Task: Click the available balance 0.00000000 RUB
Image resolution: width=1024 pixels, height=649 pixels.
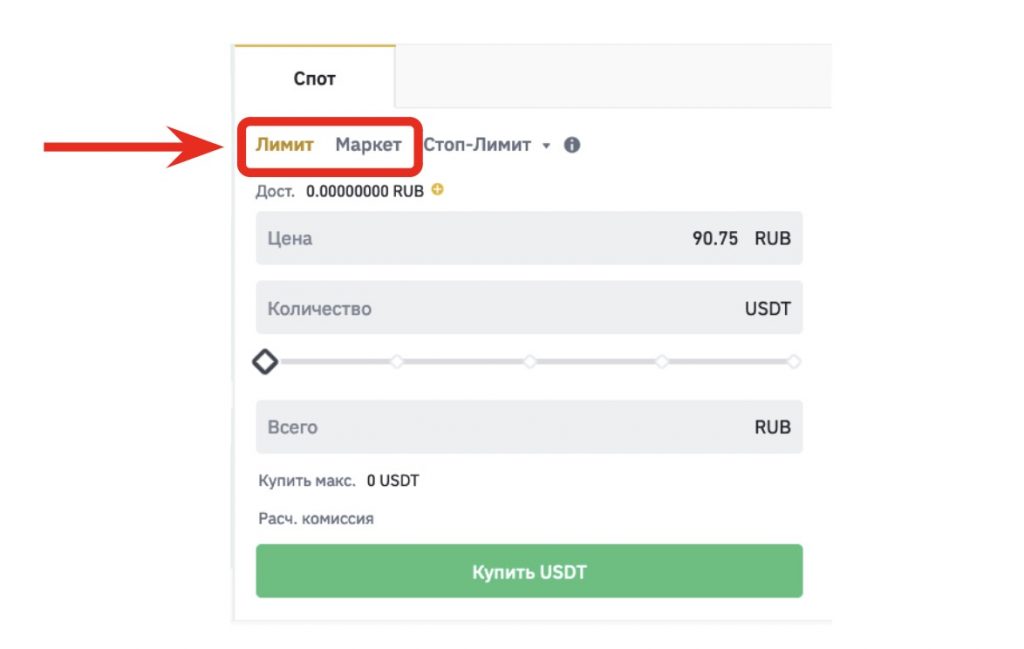Action: point(365,190)
